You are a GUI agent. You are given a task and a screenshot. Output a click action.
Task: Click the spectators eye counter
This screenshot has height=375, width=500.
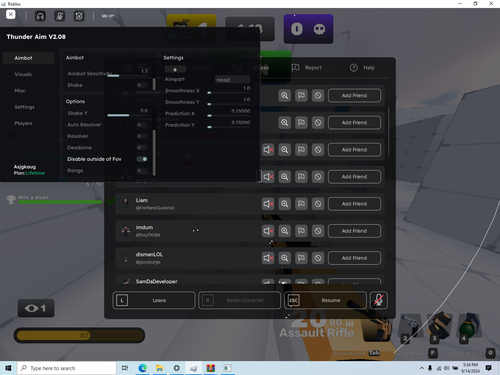click(36, 308)
